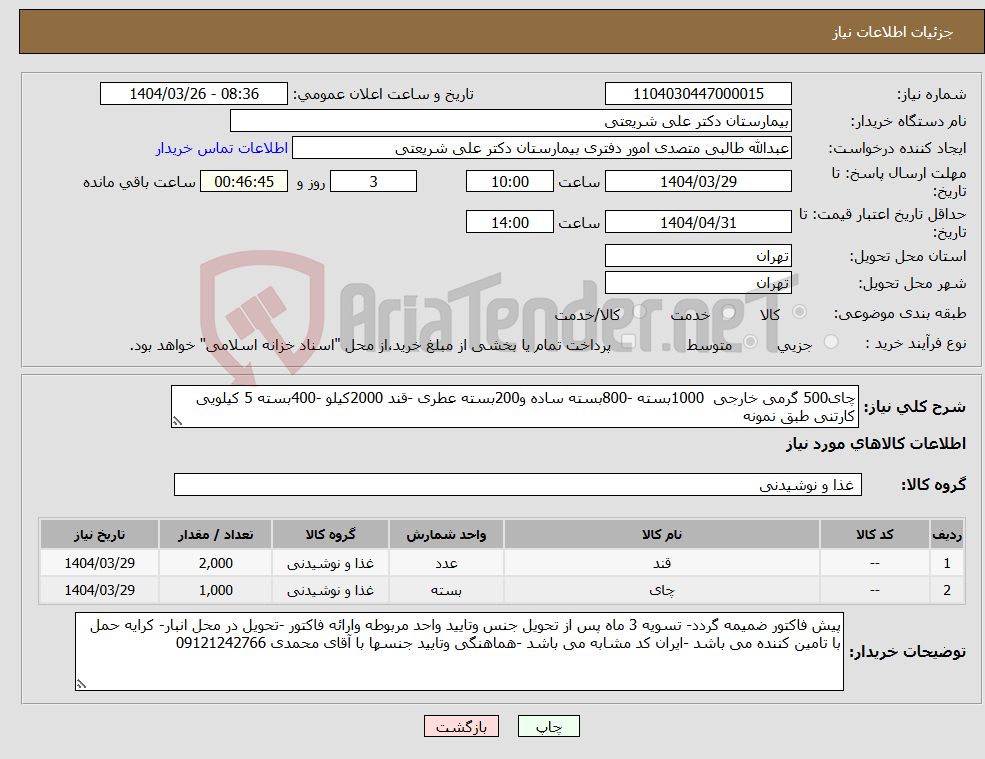The image size is (985, 759).
Task: Click the کد کالا column header
Action: coord(874,535)
